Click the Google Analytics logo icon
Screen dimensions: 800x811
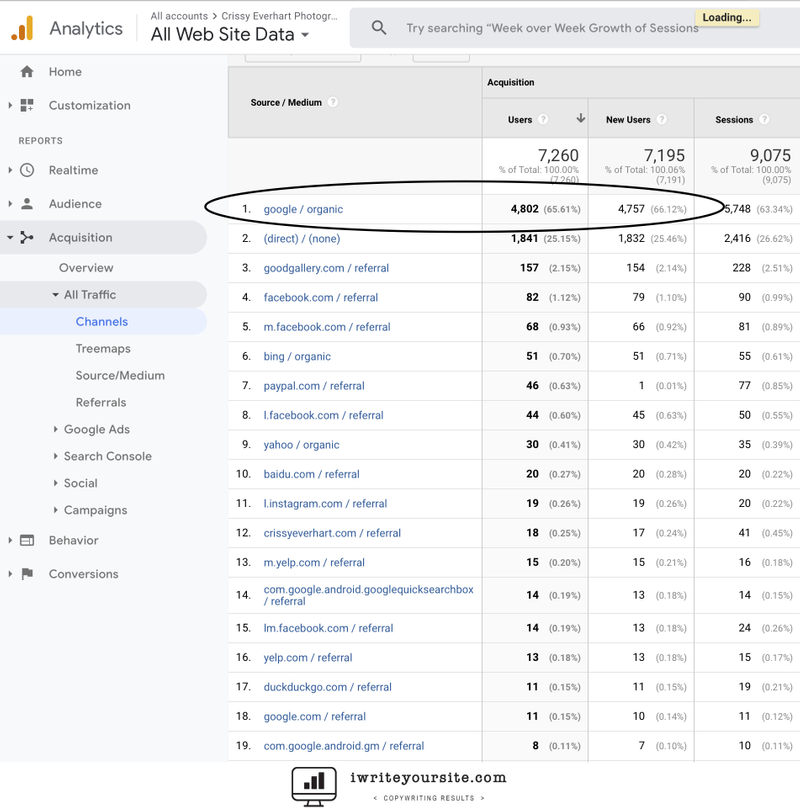pyautogui.click(x=22, y=28)
